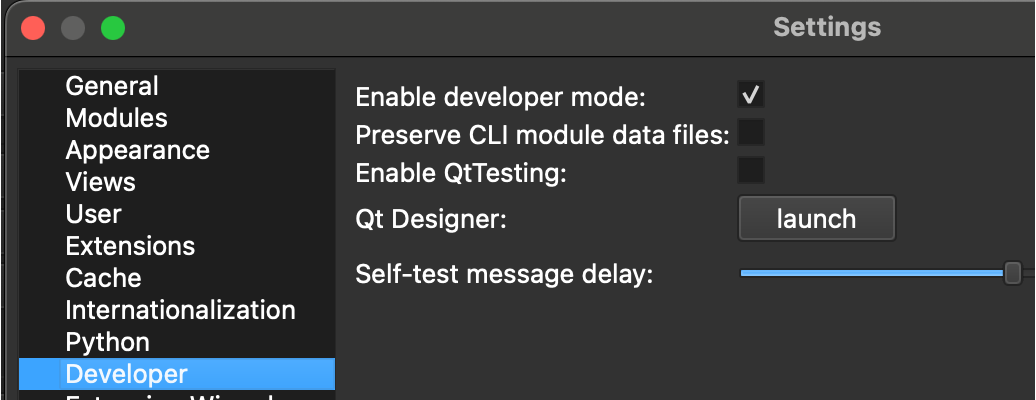The width and height of the screenshot is (1036, 400).
Task: Turn on the Enable QtTesting checkbox
Action: [751, 171]
